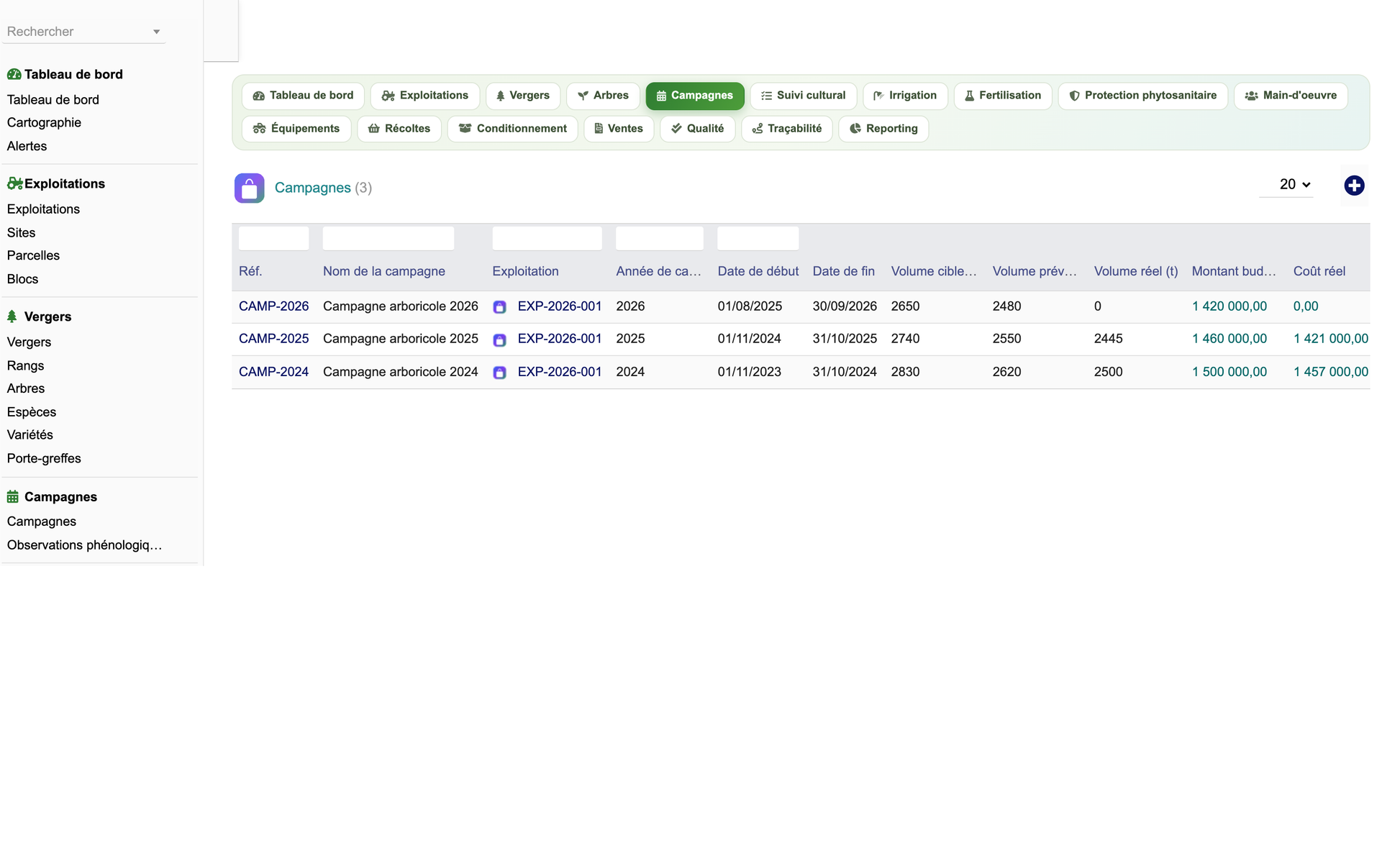Image resolution: width=1400 pixels, height=866 pixels.
Task: Switch to the Vergers tab
Action: click(x=522, y=96)
